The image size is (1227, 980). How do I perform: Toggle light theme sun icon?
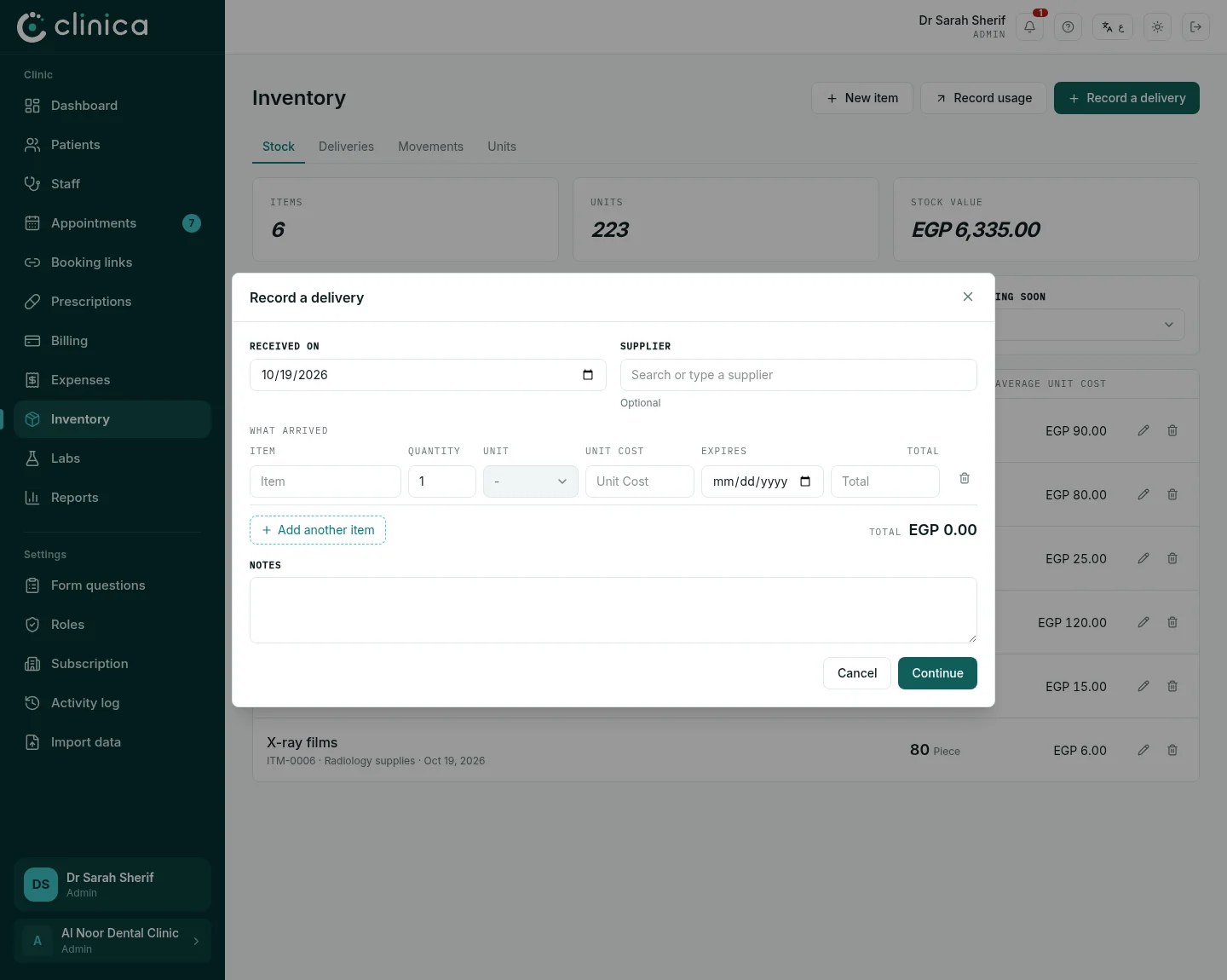coord(1157,27)
